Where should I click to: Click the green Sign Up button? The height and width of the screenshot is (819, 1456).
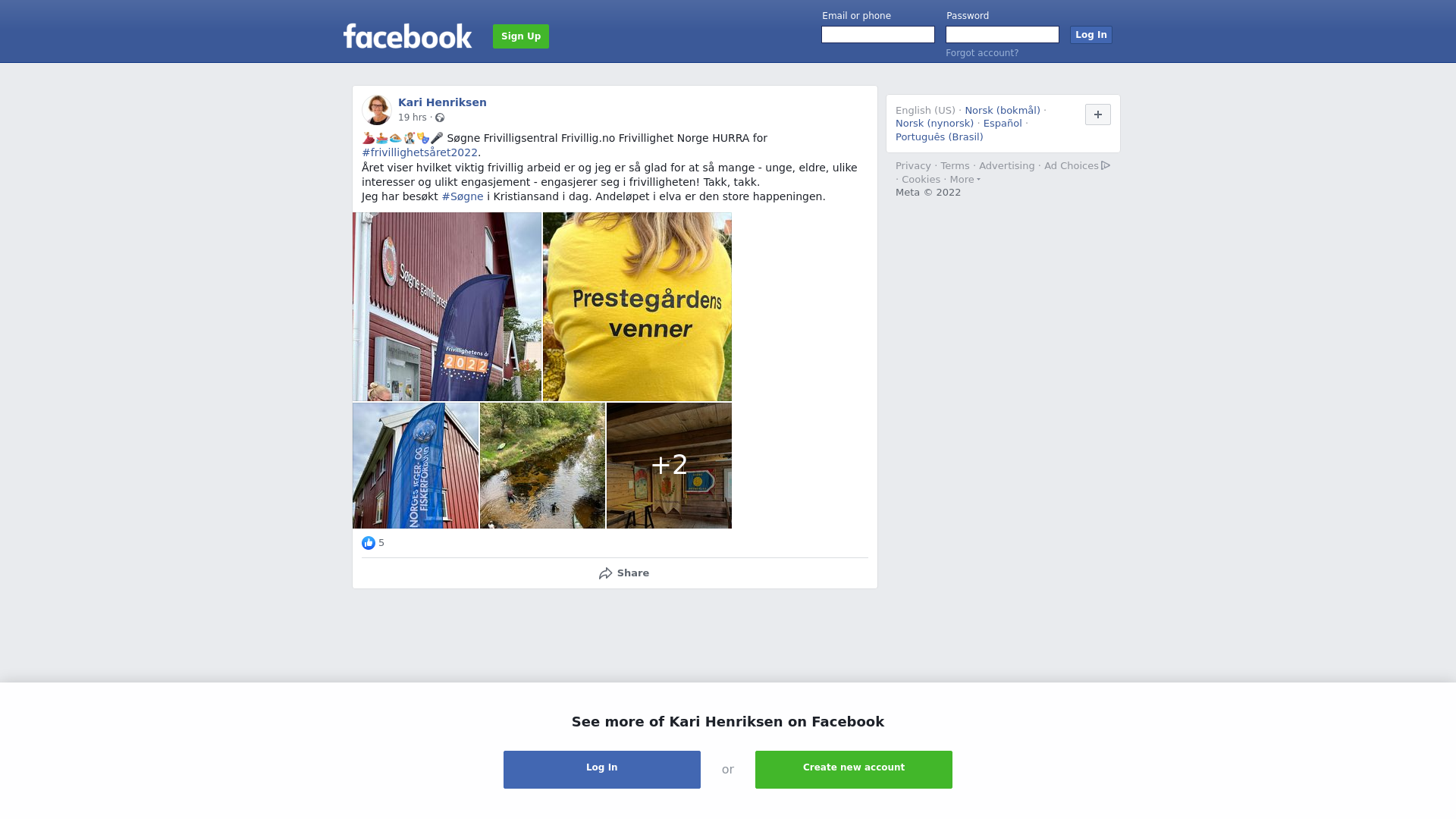tap(521, 36)
